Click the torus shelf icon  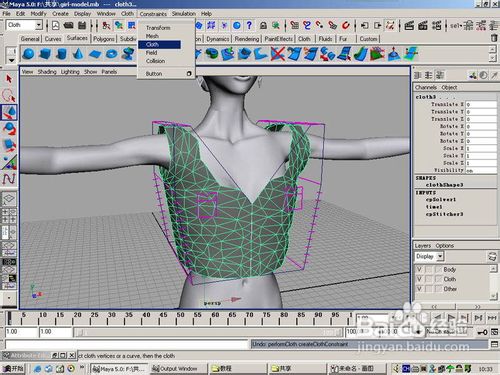111,54
